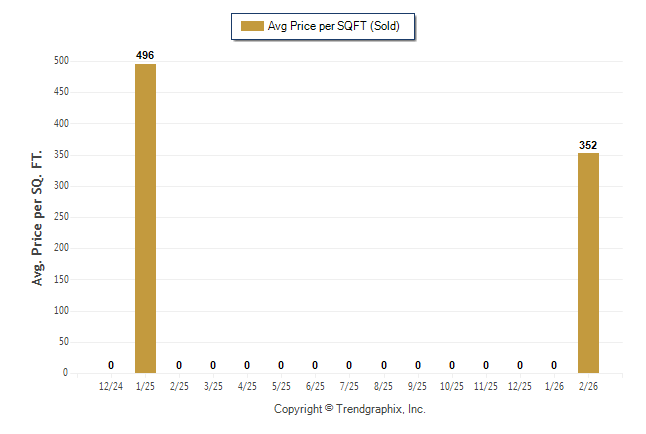646x434 pixels.
Task: Click the Copyright Trendgraphix, Inc. text
Action: [350, 409]
